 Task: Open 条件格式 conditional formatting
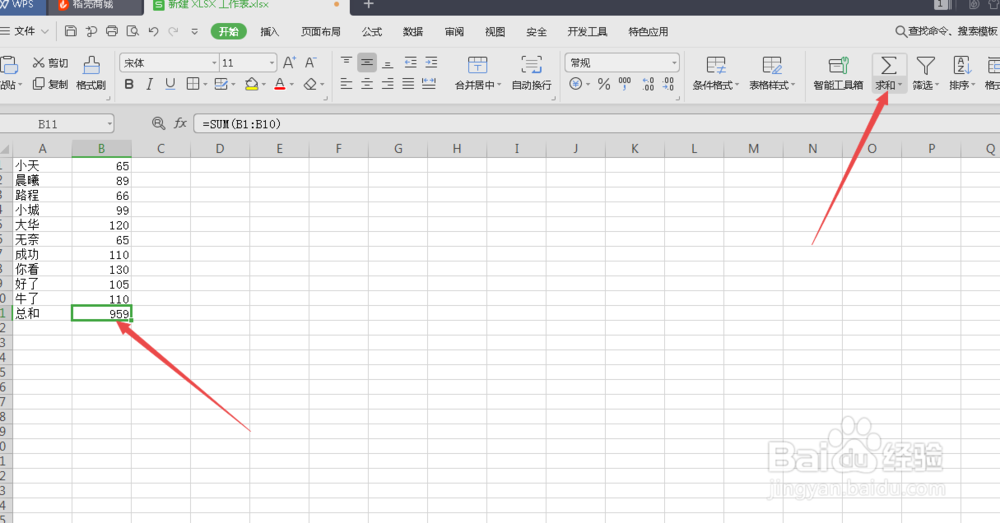(x=716, y=73)
